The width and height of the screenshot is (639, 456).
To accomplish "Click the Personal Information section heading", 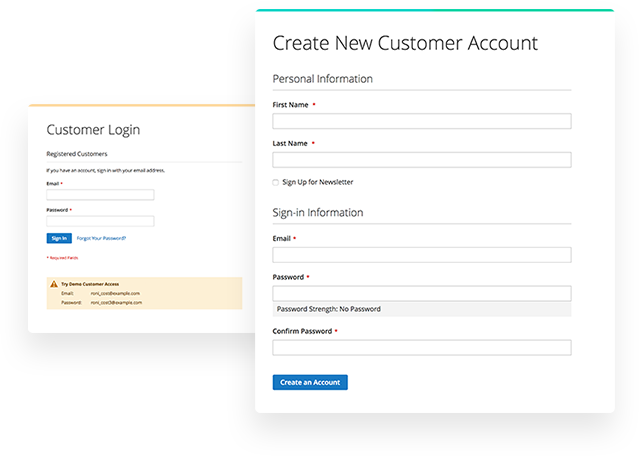I will pos(322,79).
